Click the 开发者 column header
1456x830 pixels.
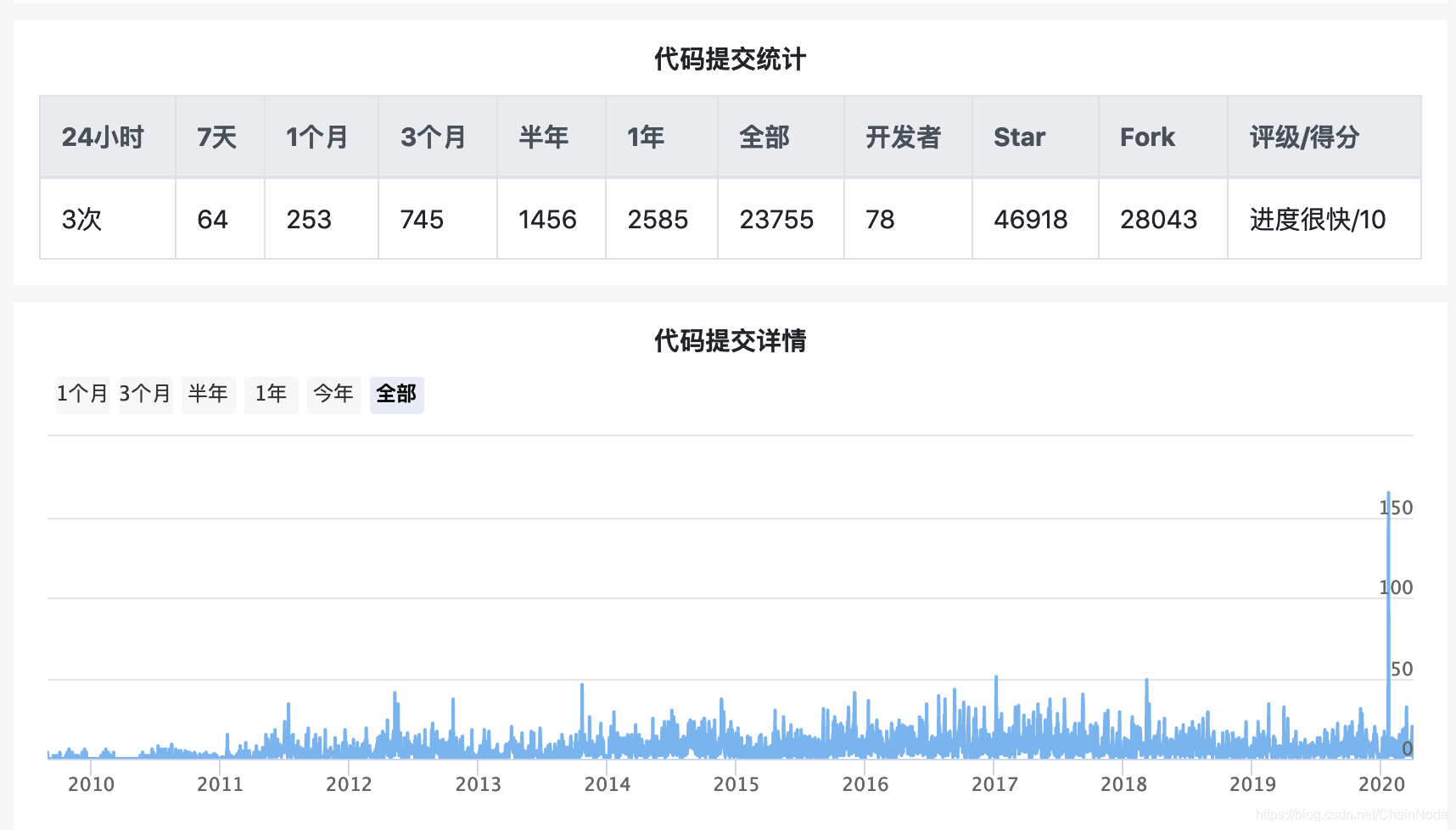point(908,137)
